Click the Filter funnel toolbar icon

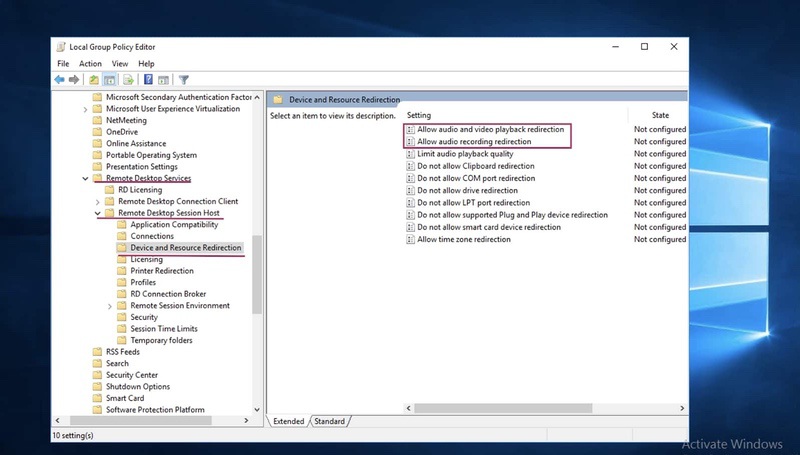tap(184, 80)
